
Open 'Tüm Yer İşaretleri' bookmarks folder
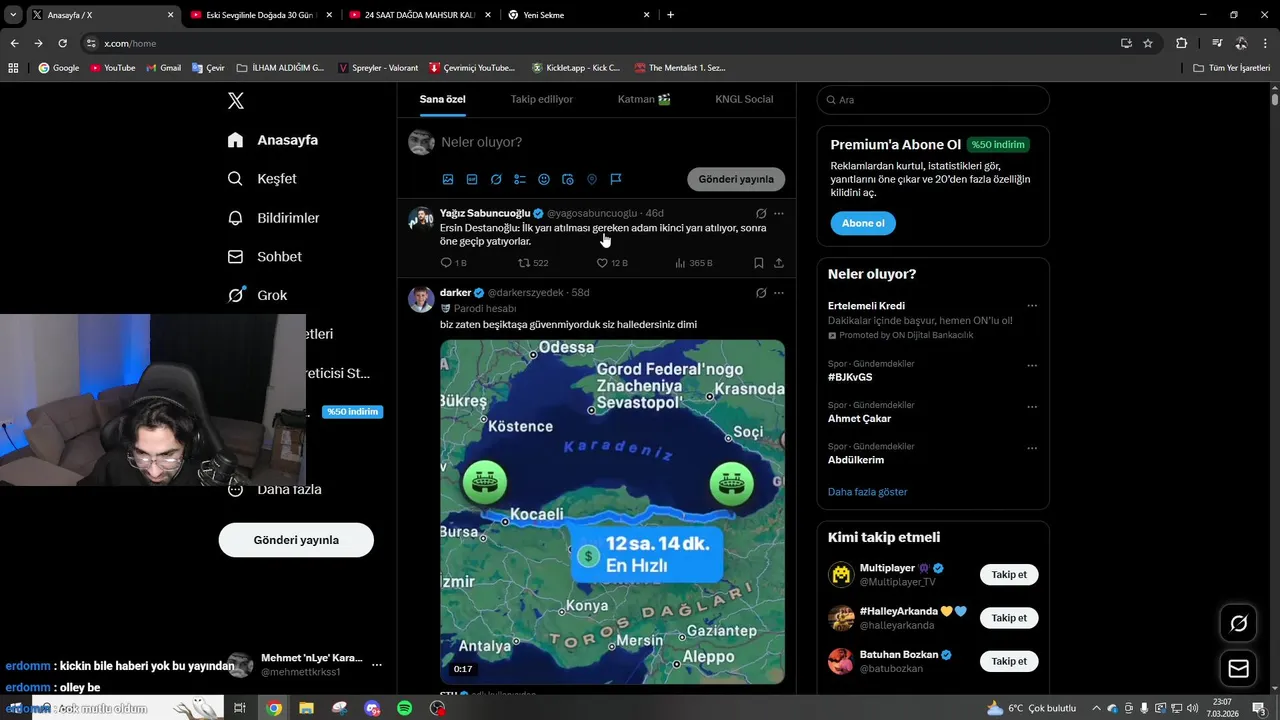[x=1232, y=68]
